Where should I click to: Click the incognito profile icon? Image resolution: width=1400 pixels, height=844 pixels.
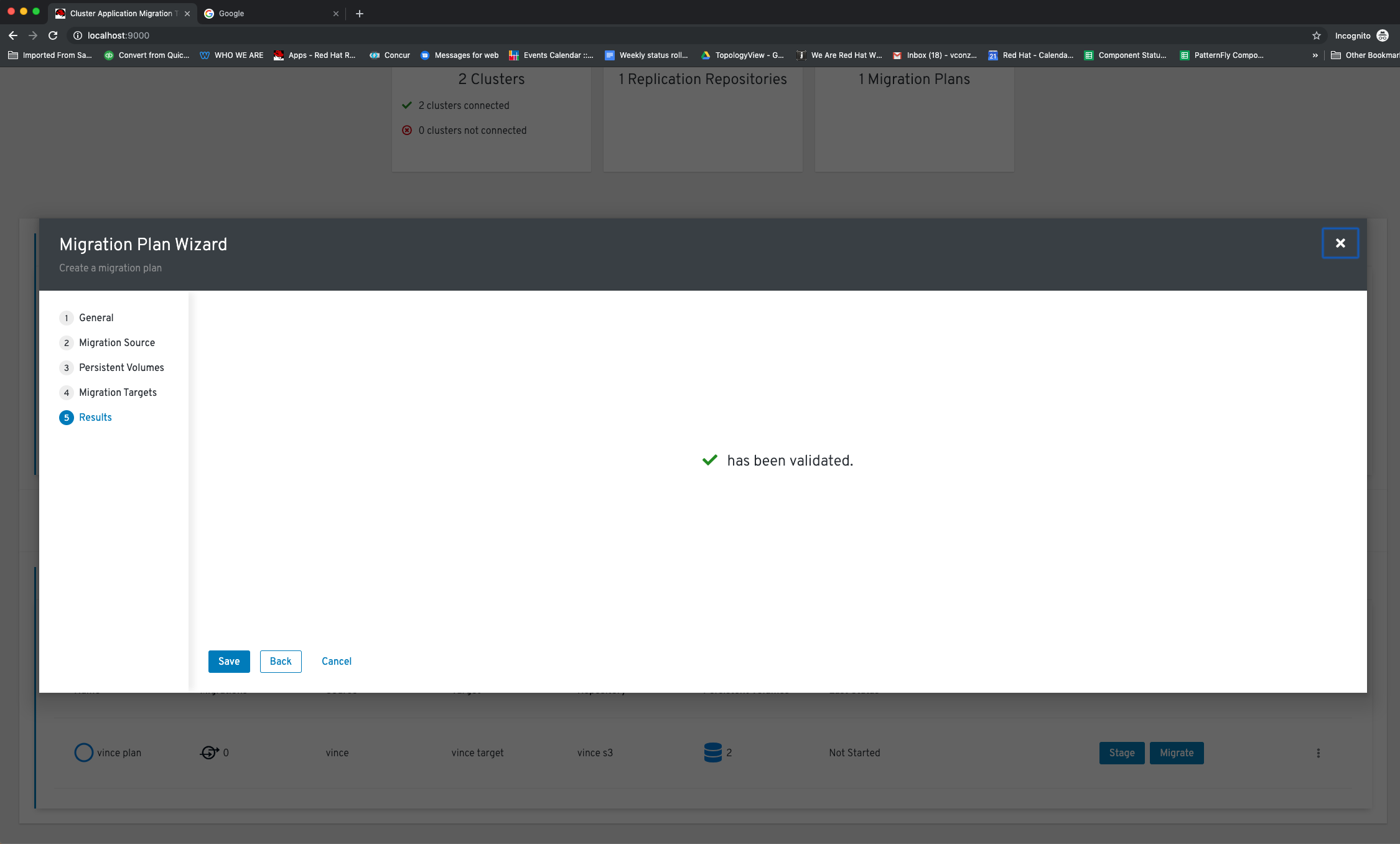click(1383, 35)
